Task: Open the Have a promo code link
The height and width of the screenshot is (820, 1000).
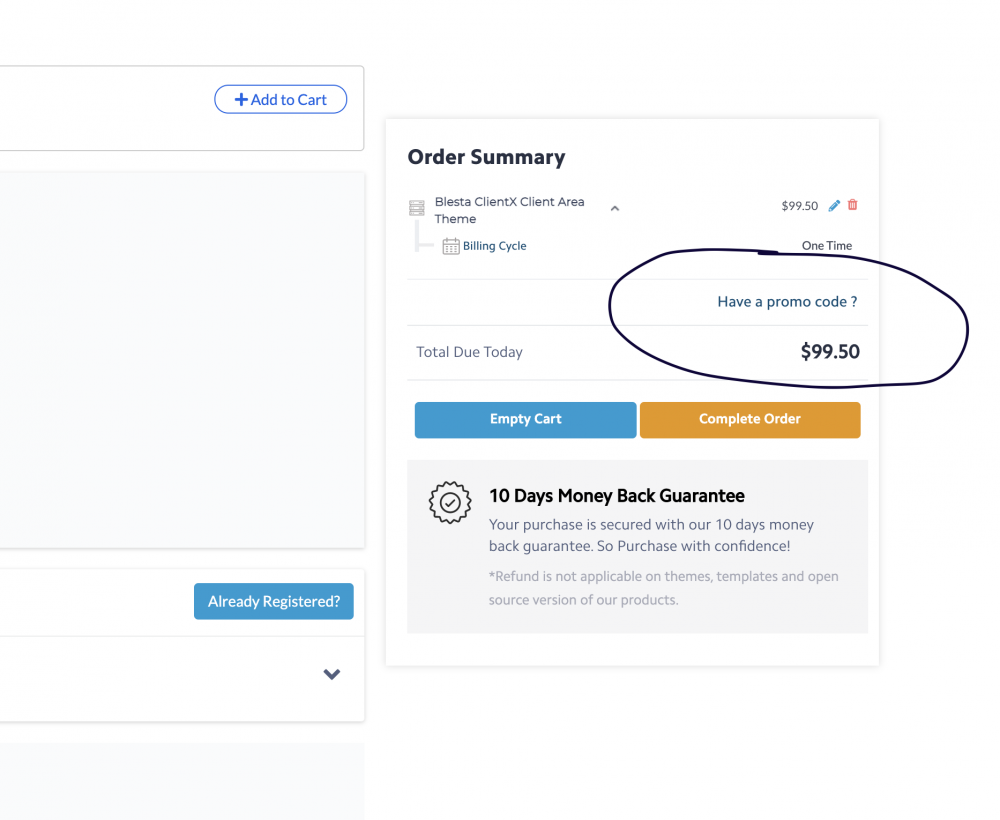Action: pos(787,302)
